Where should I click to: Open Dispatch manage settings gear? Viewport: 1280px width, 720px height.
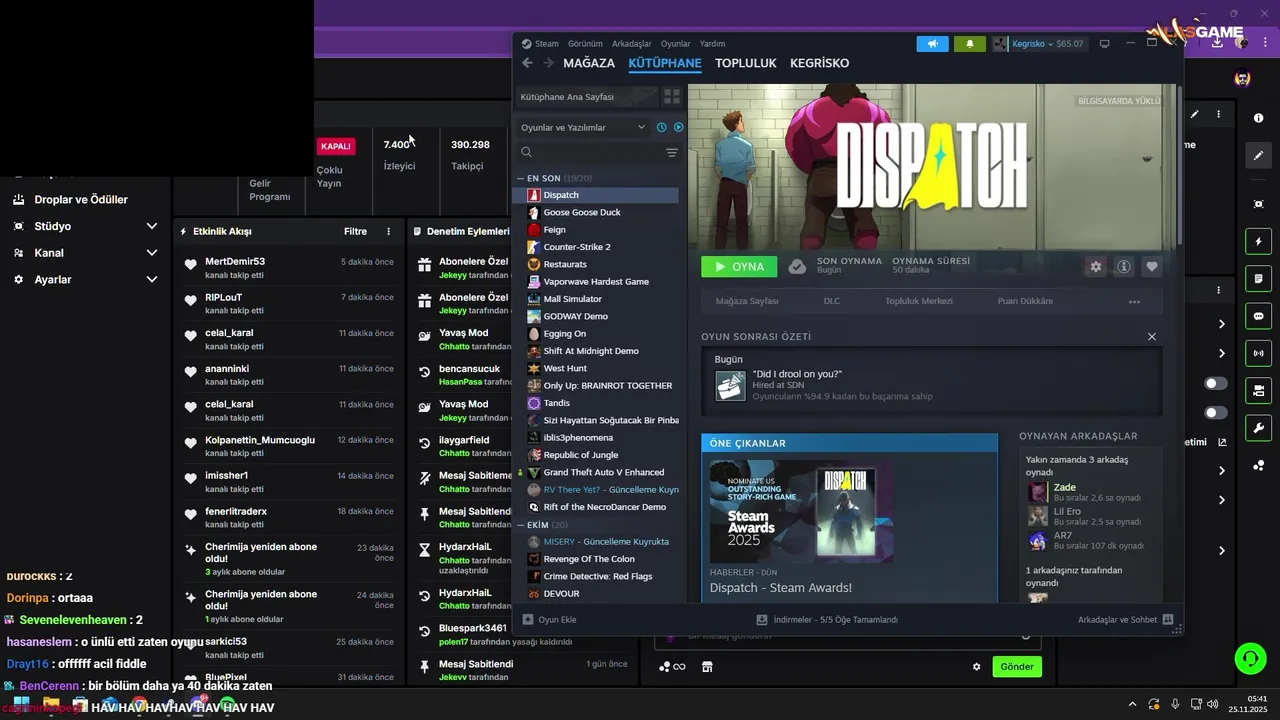(x=1096, y=267)
